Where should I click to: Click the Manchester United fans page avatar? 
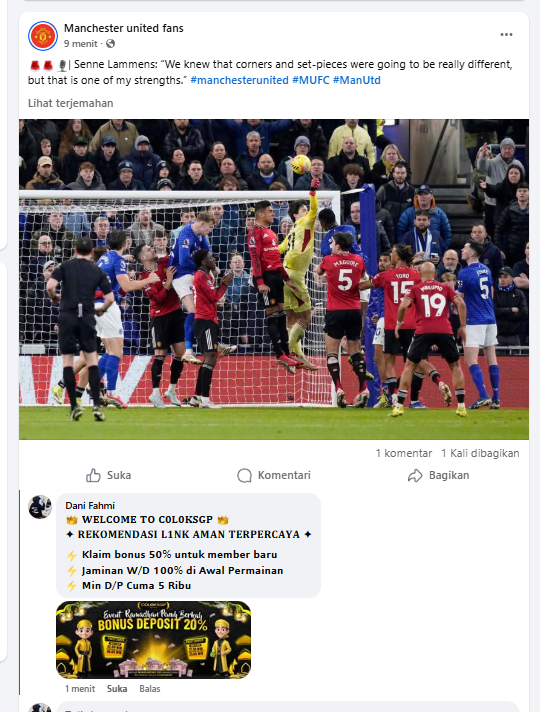click(x=43, y=36)
